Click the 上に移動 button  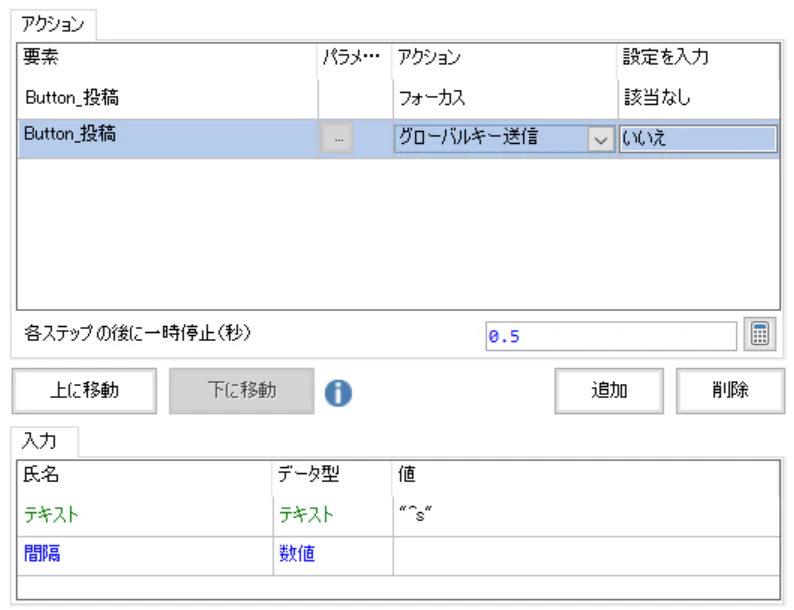[84, 390]
